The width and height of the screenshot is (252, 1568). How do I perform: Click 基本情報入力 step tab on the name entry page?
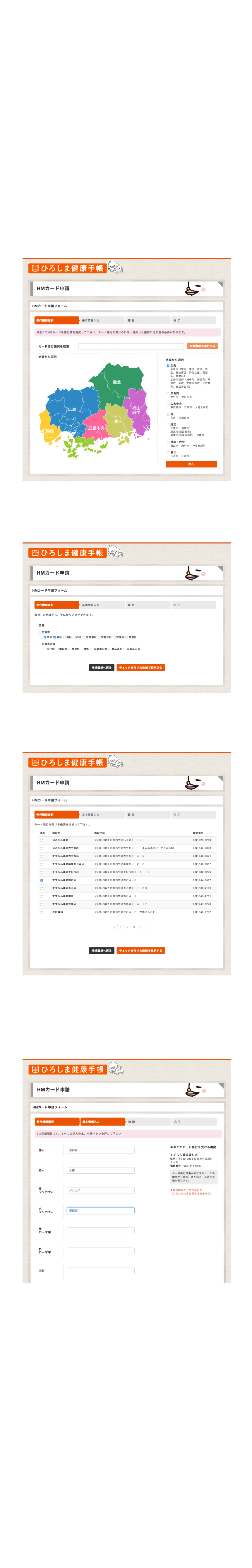click(102, 1121)
